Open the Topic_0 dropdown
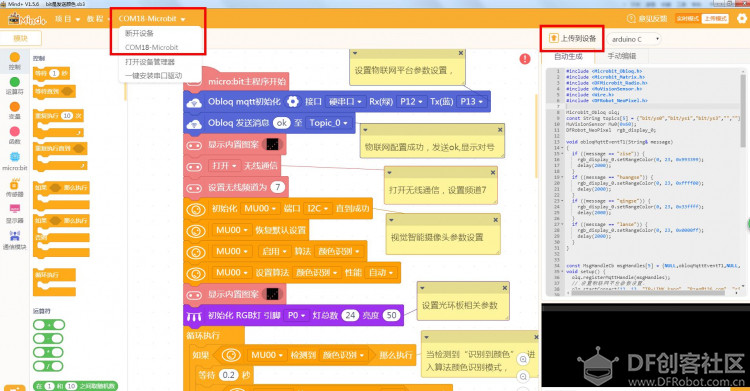 [x=328, y=123]
